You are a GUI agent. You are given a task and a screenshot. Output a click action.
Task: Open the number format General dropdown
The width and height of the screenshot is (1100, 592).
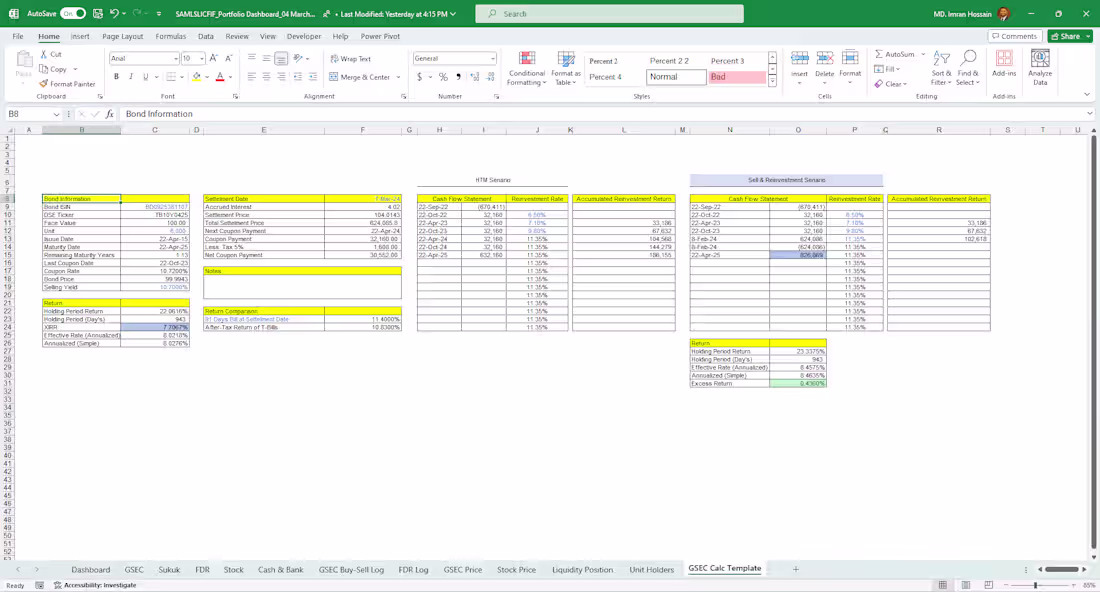click(492, 58)
